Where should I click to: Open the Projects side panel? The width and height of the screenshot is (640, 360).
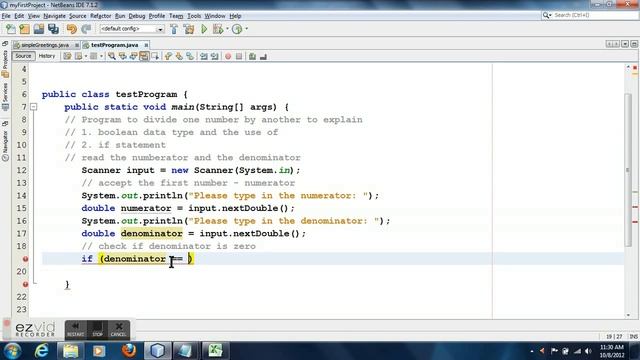coord(5,64)
